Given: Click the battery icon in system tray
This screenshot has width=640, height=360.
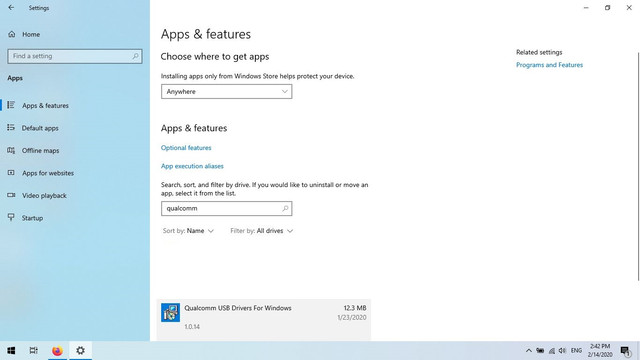Looking at the screenshot, I should coord(540,351).
